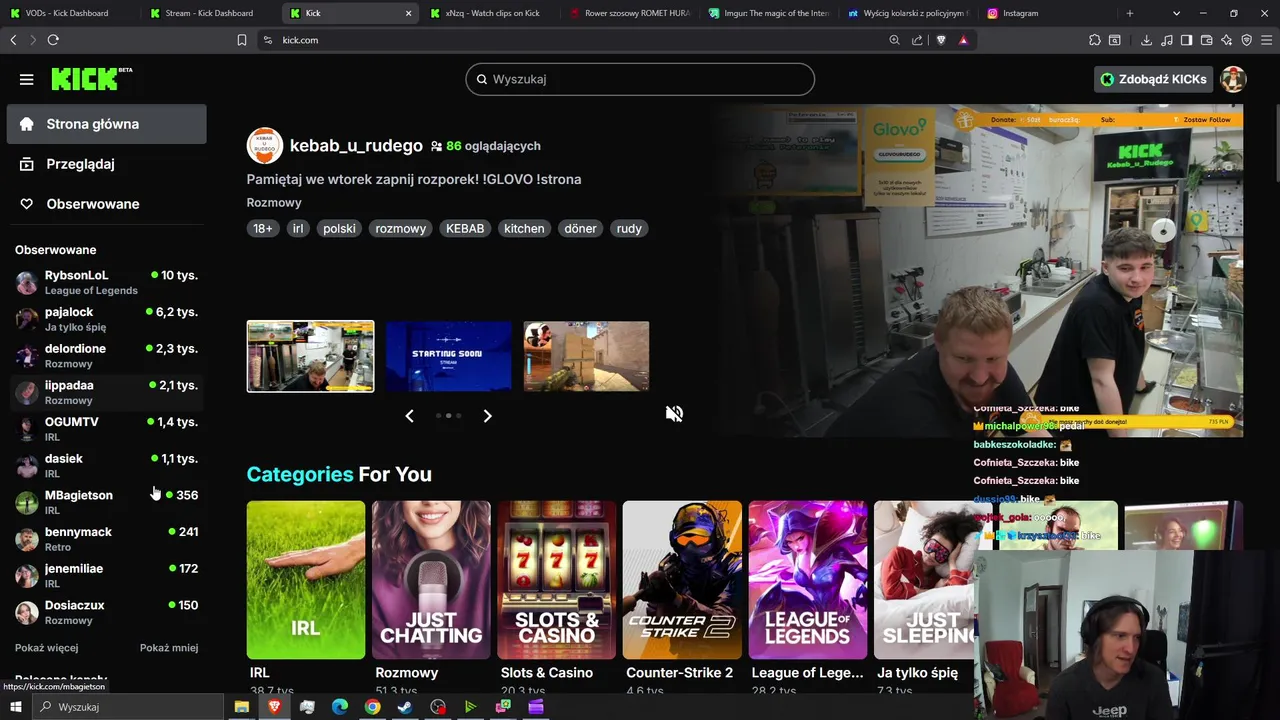Go to Strona główna
1280x720 pixels.
(x=106, y=124)
